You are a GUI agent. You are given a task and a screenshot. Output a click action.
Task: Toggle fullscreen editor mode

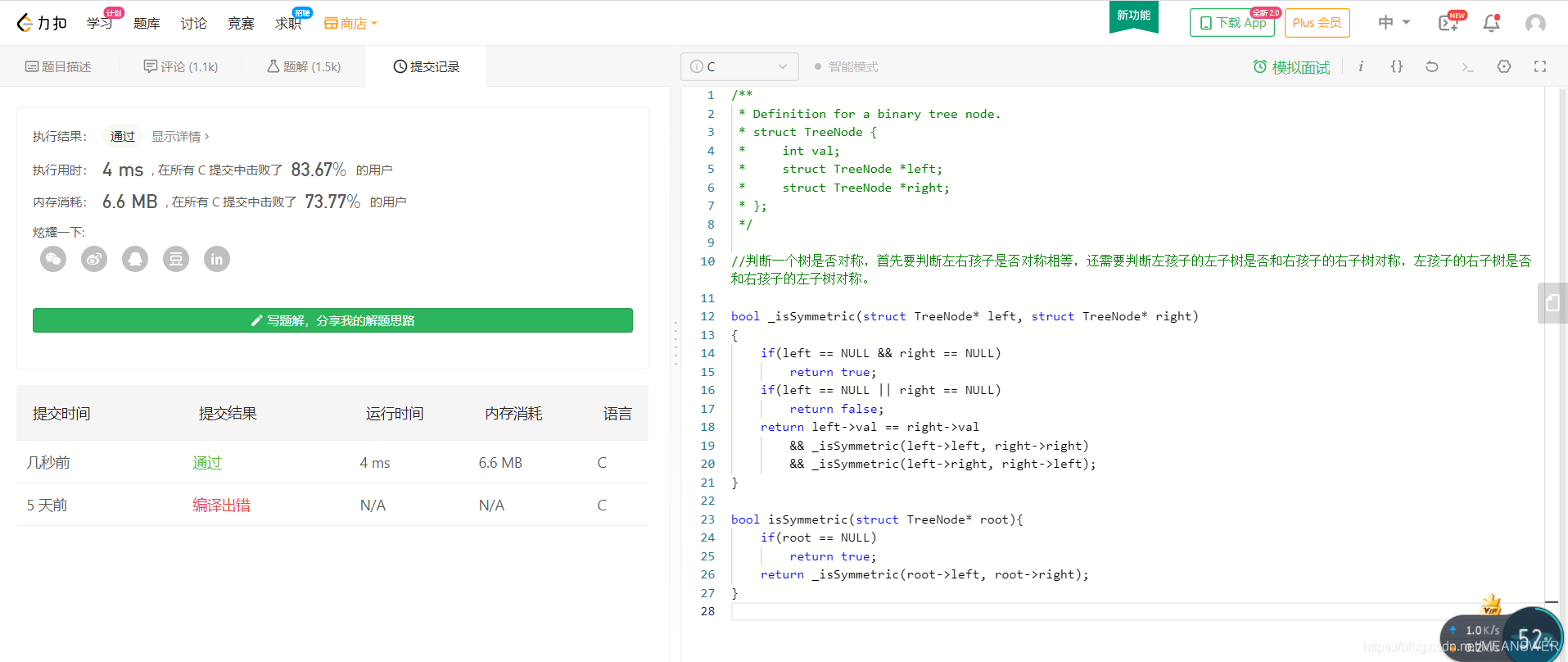pos(1540,66)
